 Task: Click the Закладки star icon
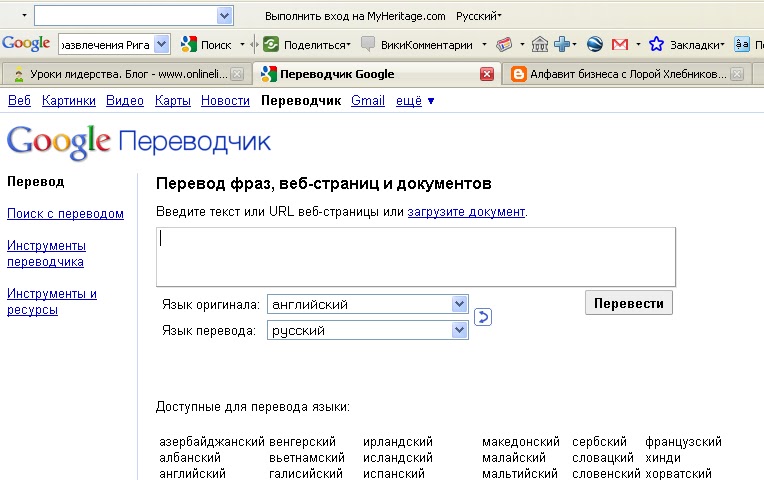pos(656,44)
